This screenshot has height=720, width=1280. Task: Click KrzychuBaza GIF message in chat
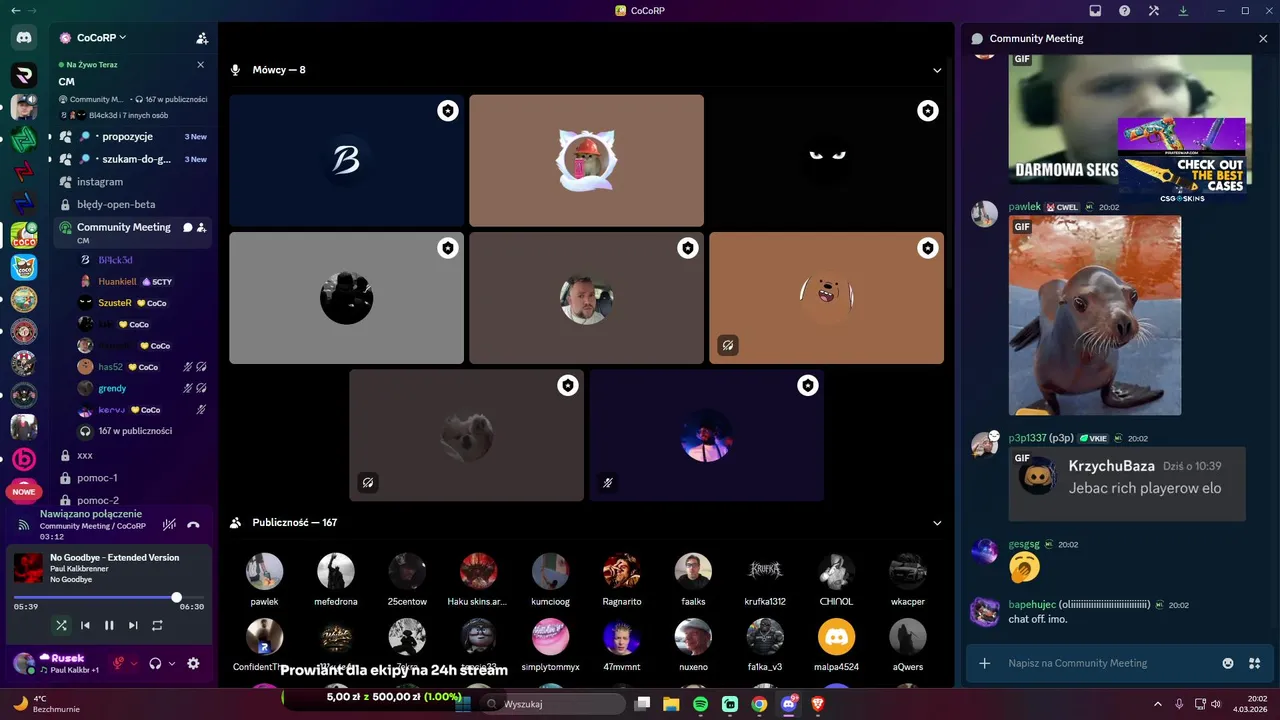click(x=1127, y=484)
